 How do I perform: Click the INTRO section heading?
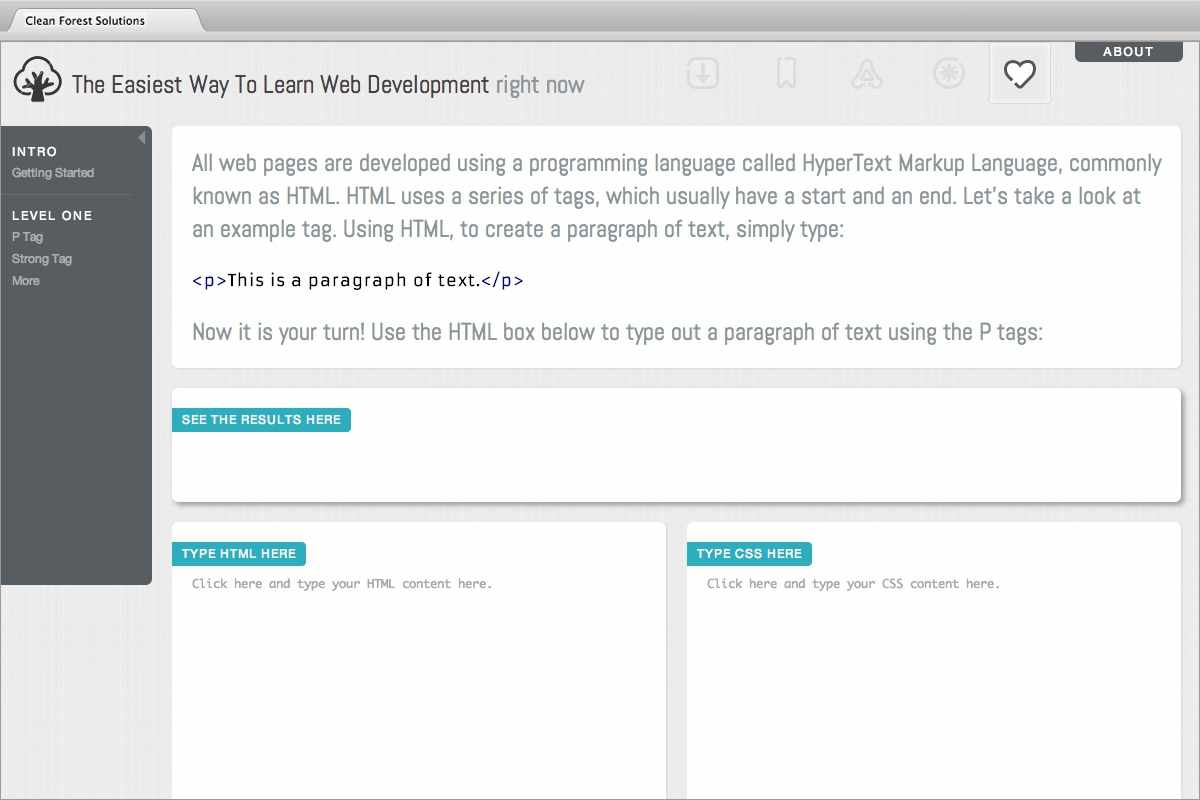point(35,152)
